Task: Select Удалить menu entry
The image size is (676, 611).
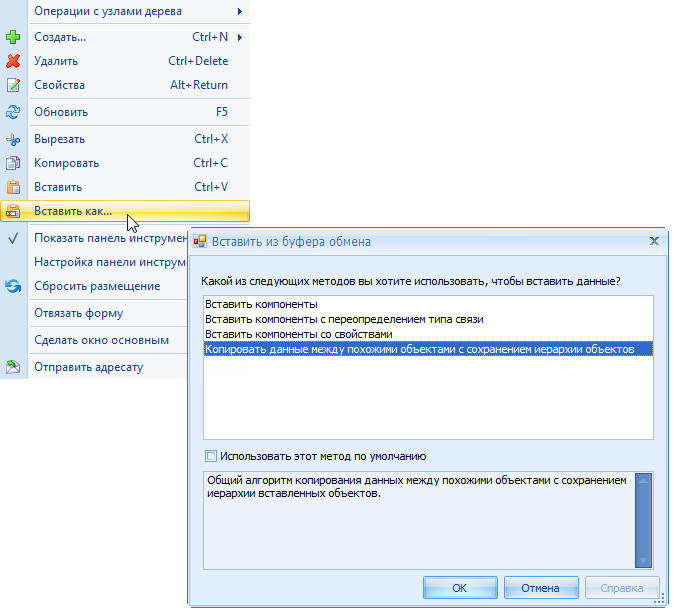Action: [125, 61]
